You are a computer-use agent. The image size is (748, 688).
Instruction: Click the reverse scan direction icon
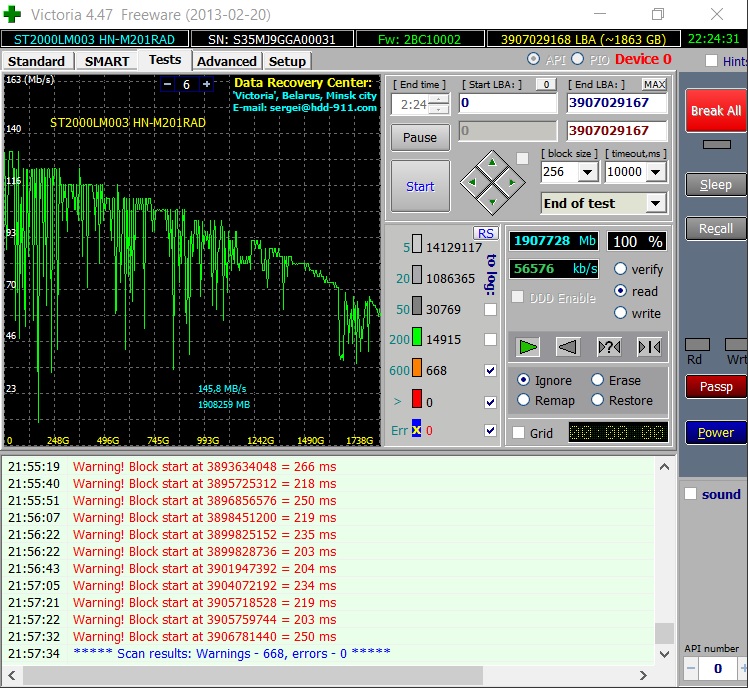pos(568,346)
